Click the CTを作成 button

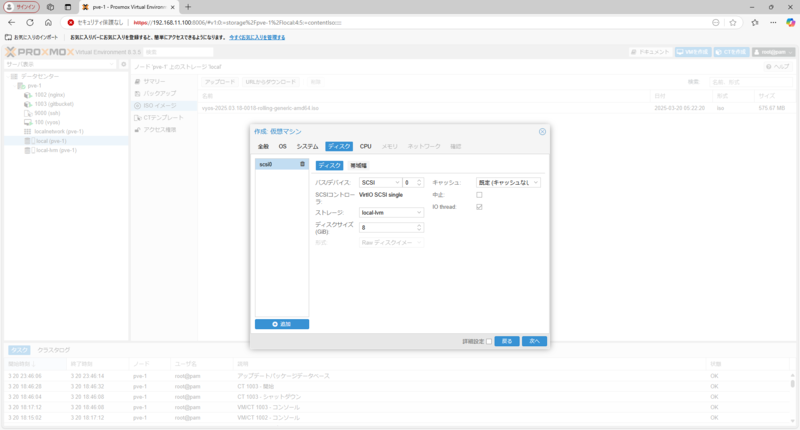731,52
